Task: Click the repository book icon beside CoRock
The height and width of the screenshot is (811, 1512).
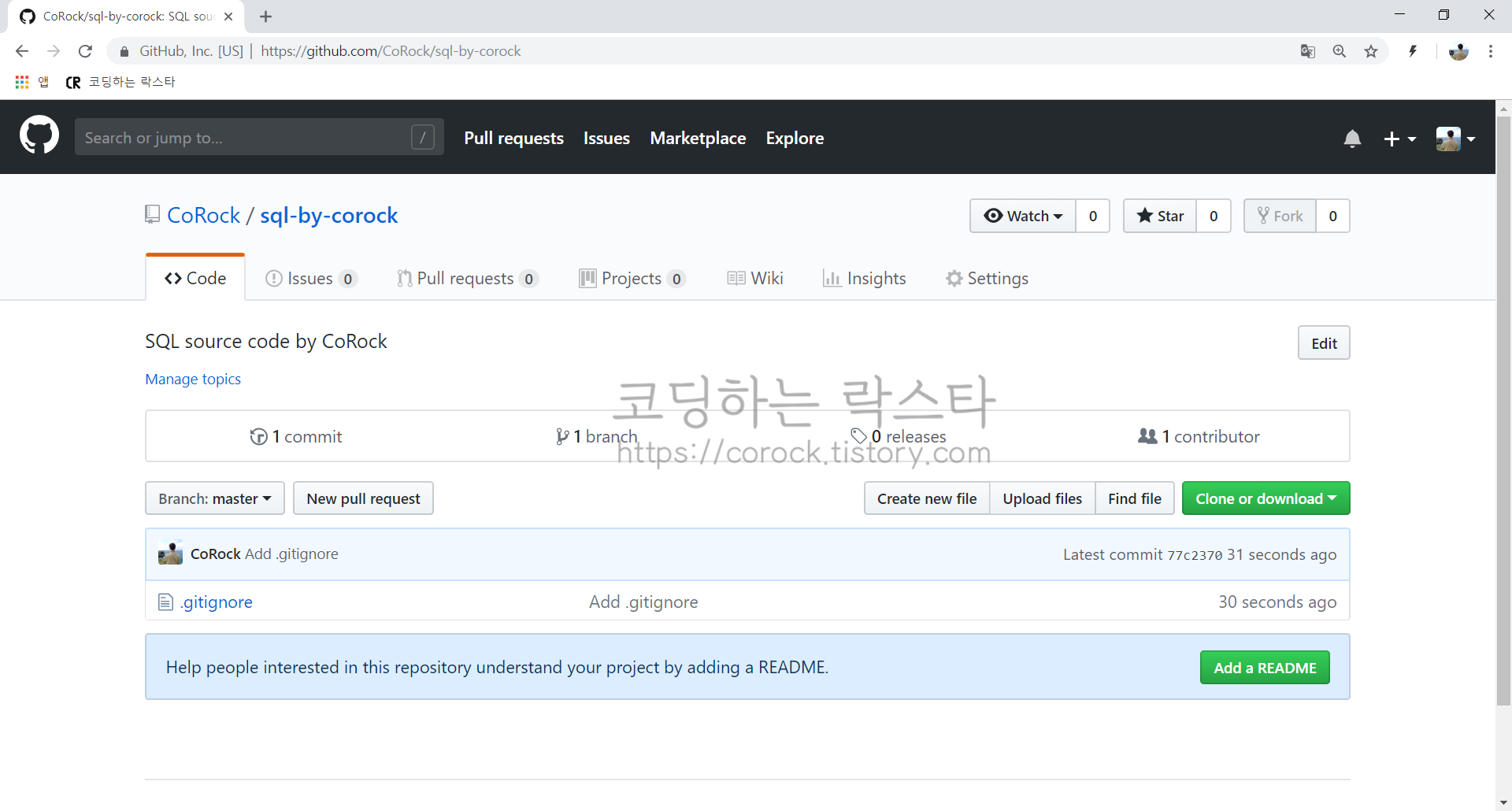Action: (x=153, y=214)
